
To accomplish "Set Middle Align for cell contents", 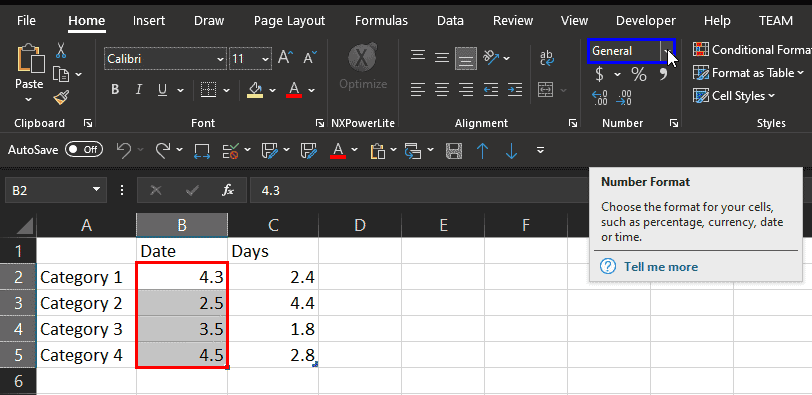I will tap(442, 57).
